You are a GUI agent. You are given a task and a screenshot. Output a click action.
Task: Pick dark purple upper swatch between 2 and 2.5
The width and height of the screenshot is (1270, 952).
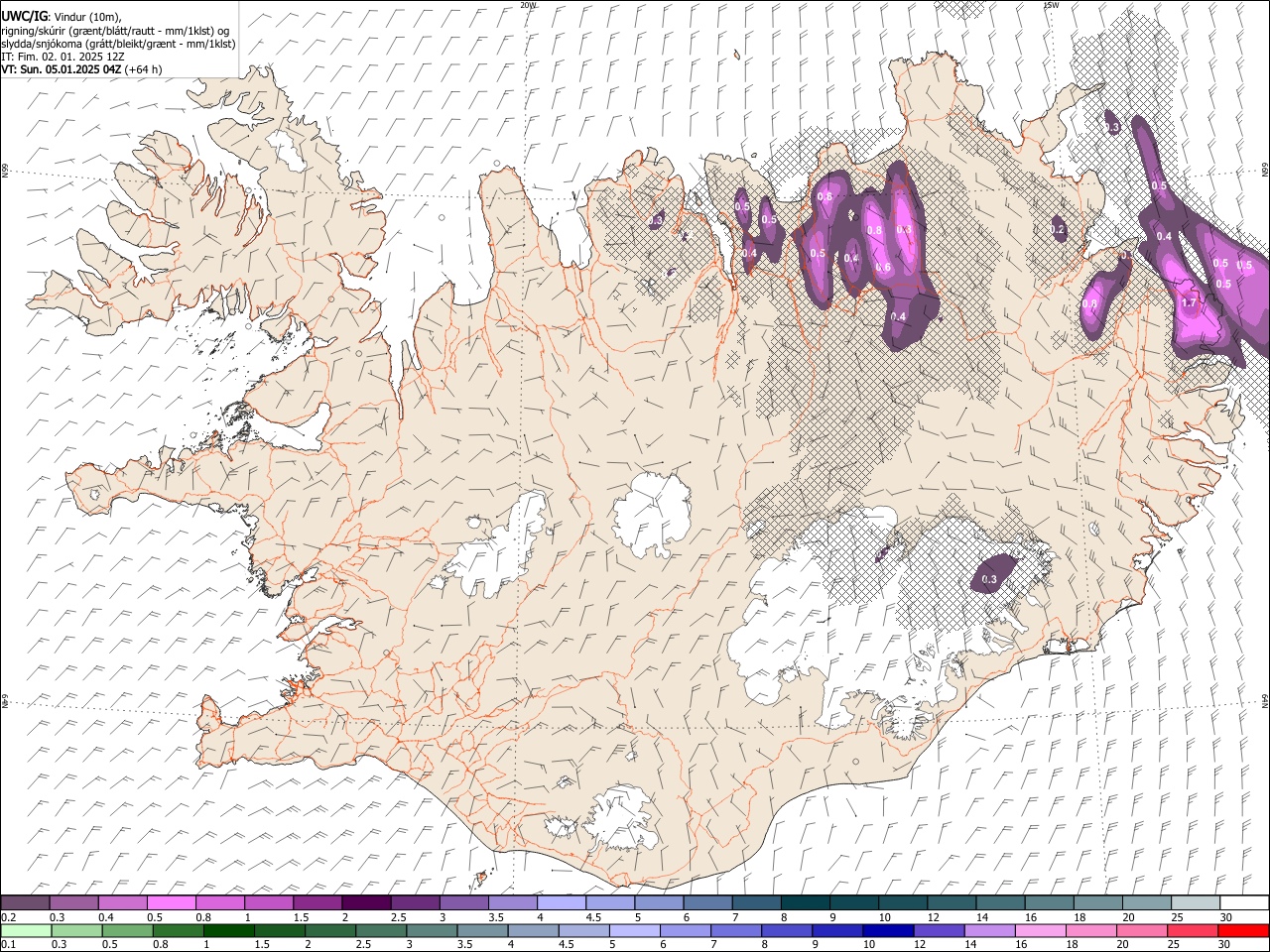point(366,903)
